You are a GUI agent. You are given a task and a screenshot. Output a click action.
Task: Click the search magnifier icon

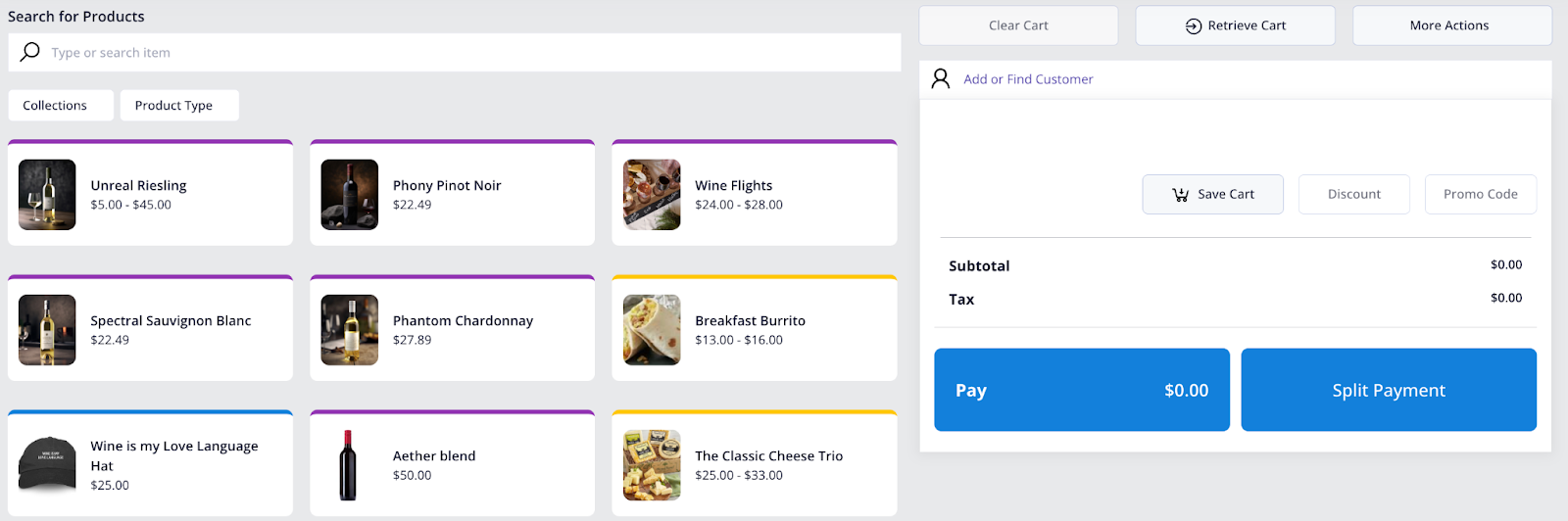click(x=30, y=52)
